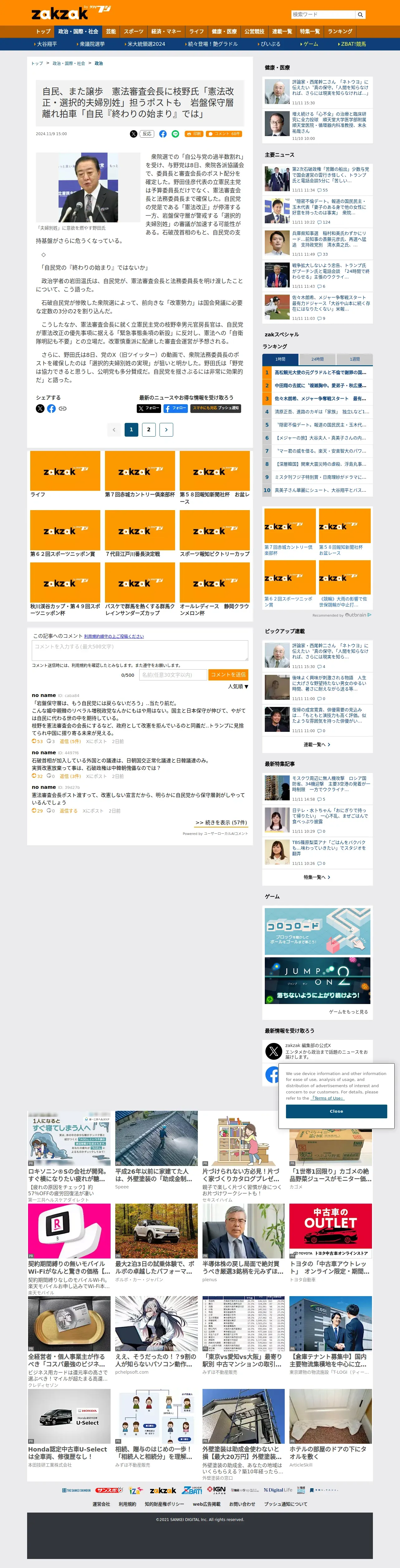Image resolution: width=400 pixels, height=1568 pixels.
Task: Click previous page chevron arrow
Action: (x=114, y=430)
